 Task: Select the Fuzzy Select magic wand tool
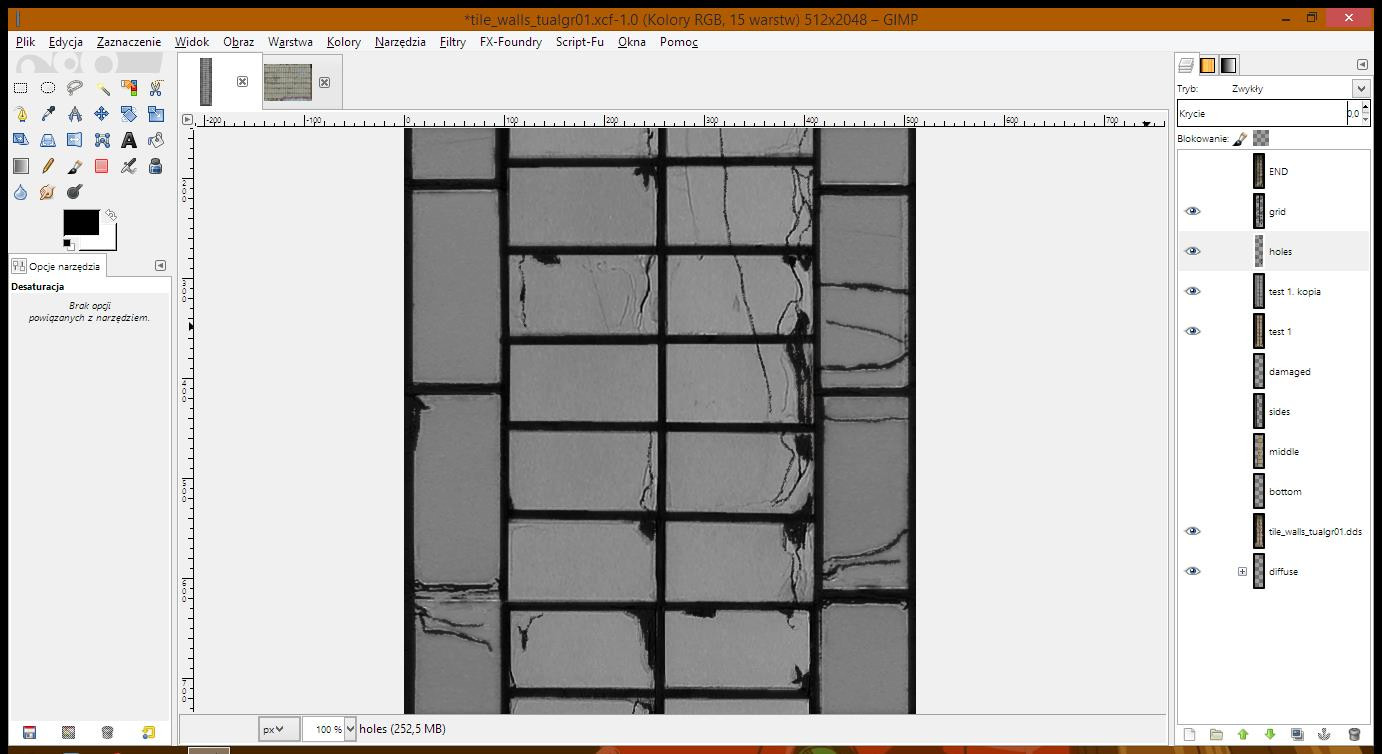click(101, 88)
